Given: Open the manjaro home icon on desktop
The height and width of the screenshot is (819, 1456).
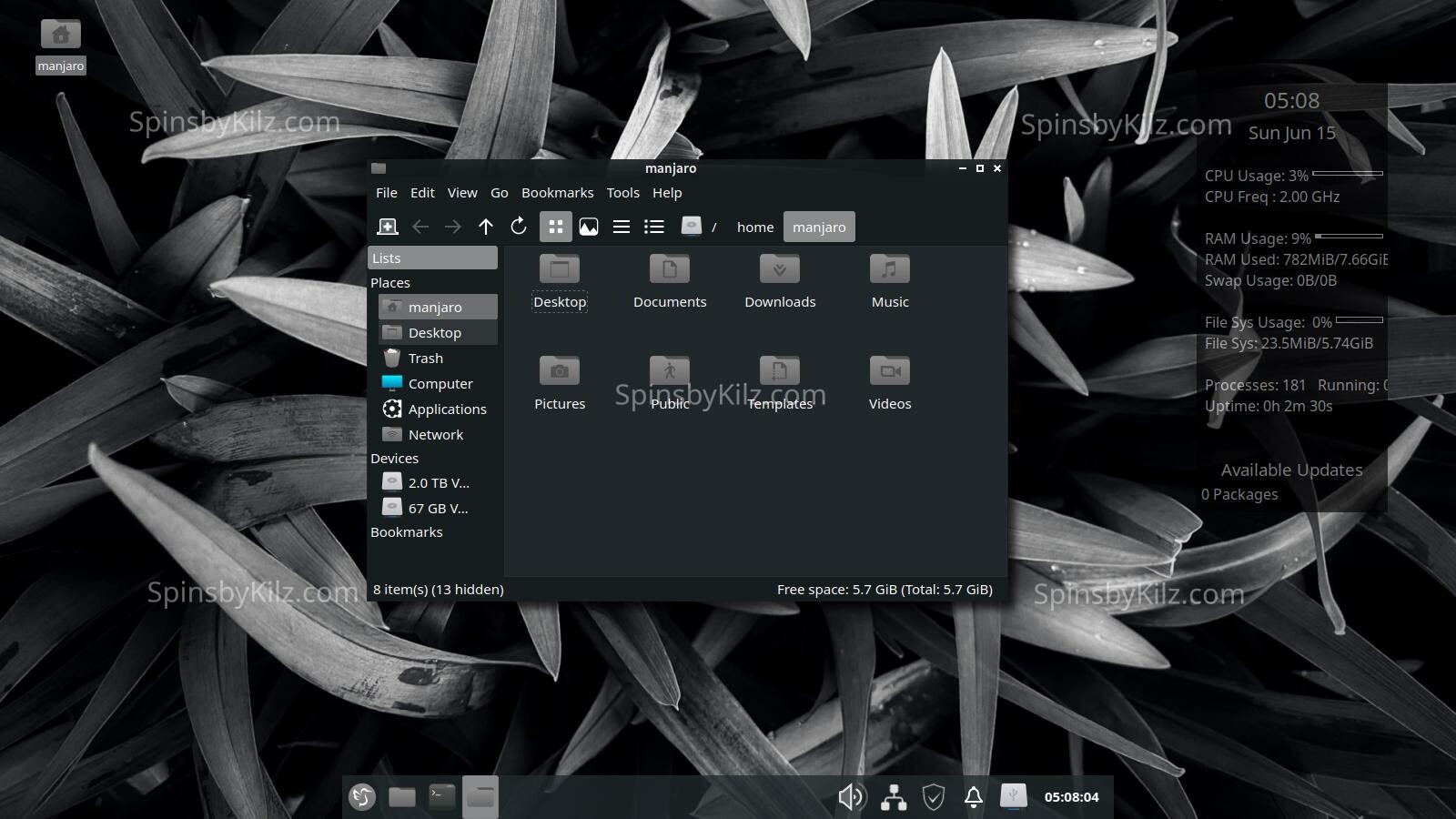Looking at the screenshot, I should [x=61, y=45].
